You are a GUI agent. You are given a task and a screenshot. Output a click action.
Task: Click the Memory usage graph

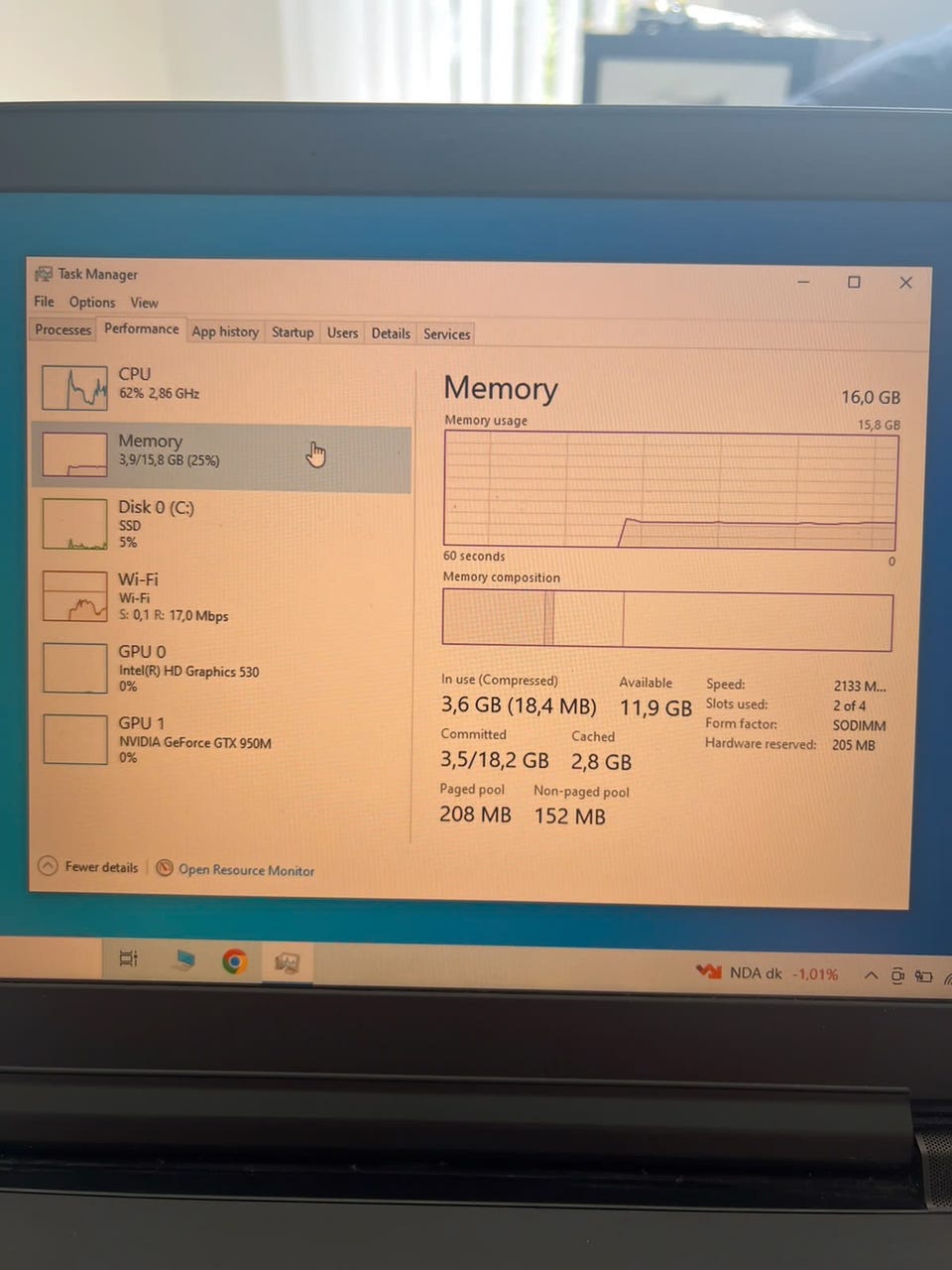point(670,491)
